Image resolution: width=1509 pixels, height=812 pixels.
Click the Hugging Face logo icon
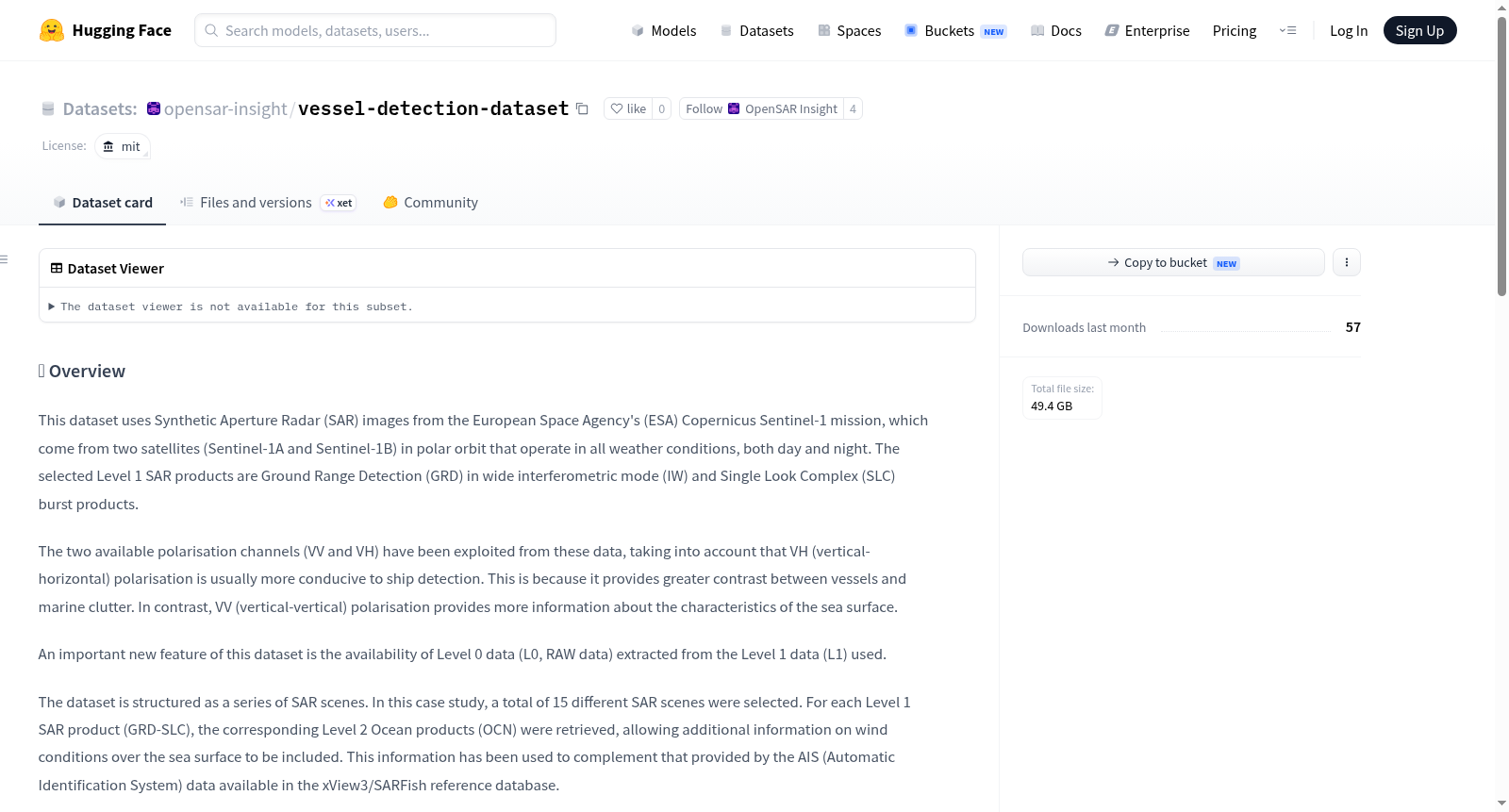click(x=52, y=30)
